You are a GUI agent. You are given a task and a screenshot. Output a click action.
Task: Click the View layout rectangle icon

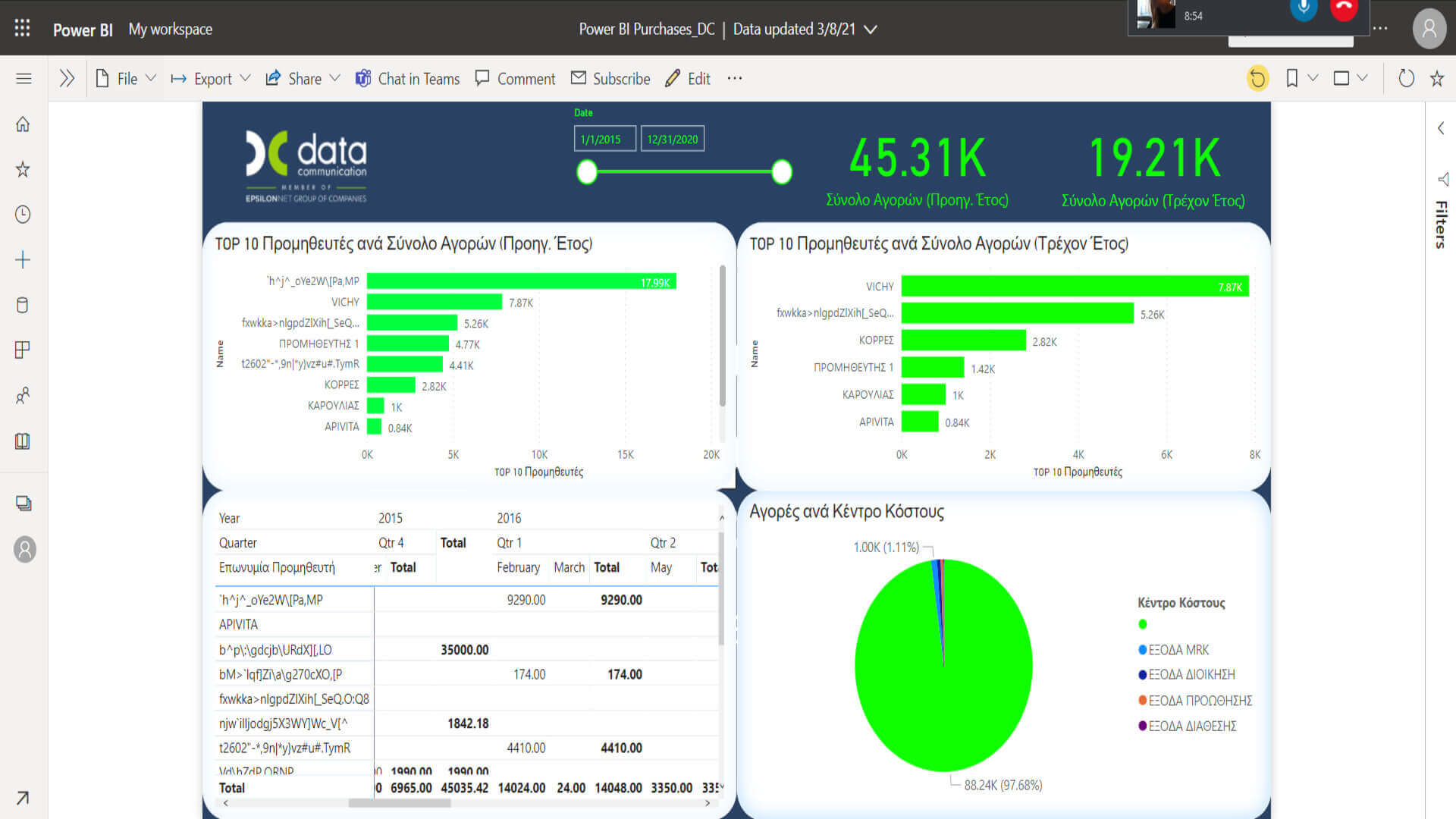pyautogui.click(x=1341, y=78)
